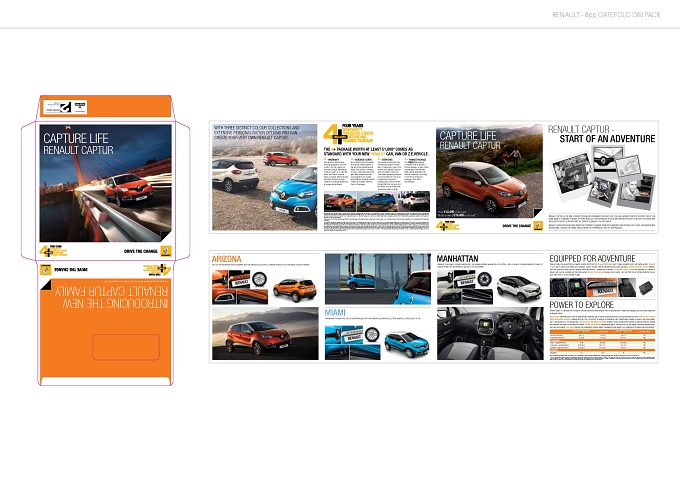Select the small blue car beside the MIAMI details
Viewport: 680px width, 481px height.
coord(407,344)
